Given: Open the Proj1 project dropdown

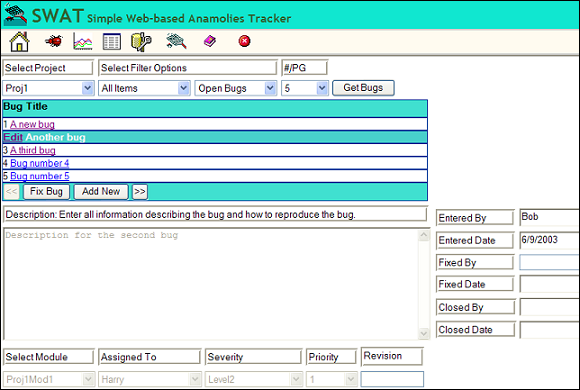Looking at the screenshot, I should pyautogui.click(x=48, y=88).
